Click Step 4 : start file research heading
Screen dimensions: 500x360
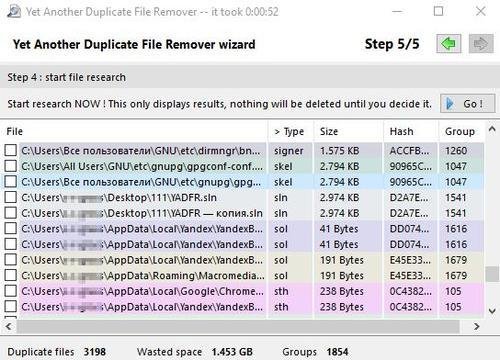point(67,77)
